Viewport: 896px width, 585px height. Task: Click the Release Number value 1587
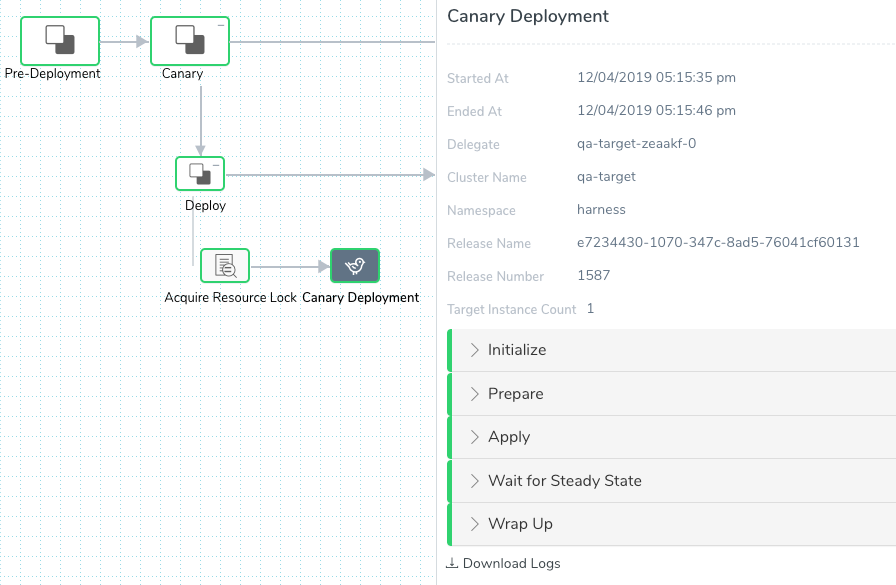coord(594,275)
